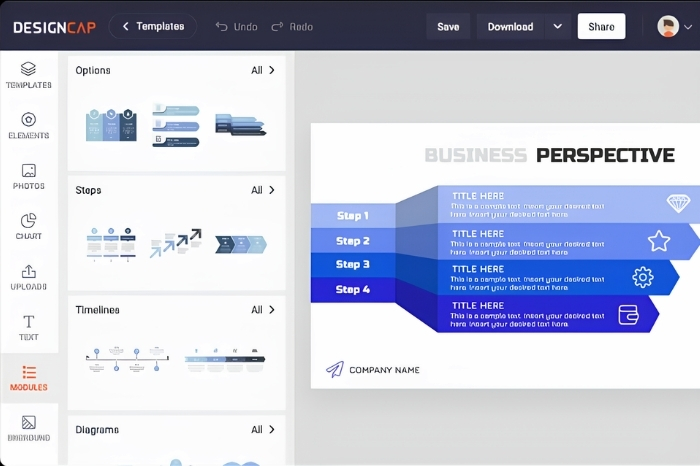Select the PERSPECTIVE heading text

coord(605,155)
